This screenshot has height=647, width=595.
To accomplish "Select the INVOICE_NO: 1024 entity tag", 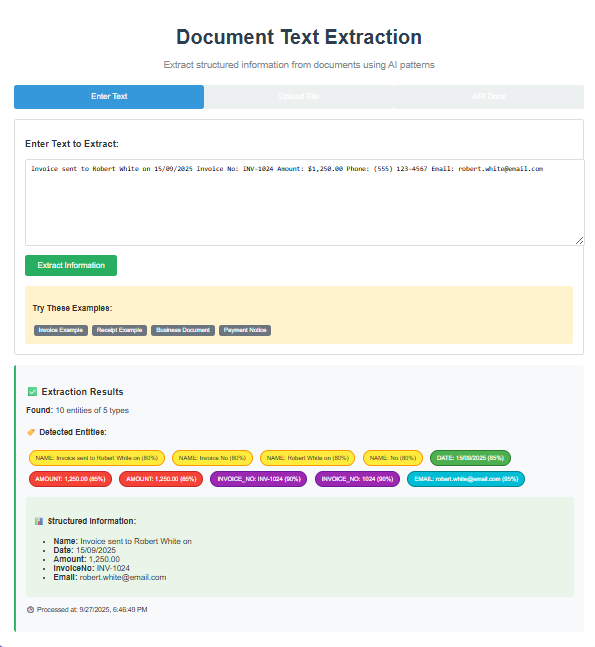I will [x=357, y=479].
